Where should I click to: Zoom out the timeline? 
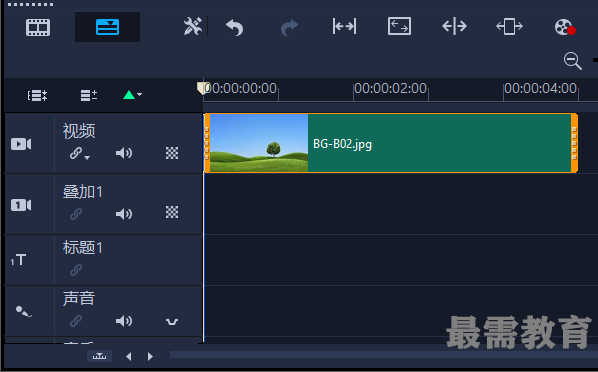[572, 61]
